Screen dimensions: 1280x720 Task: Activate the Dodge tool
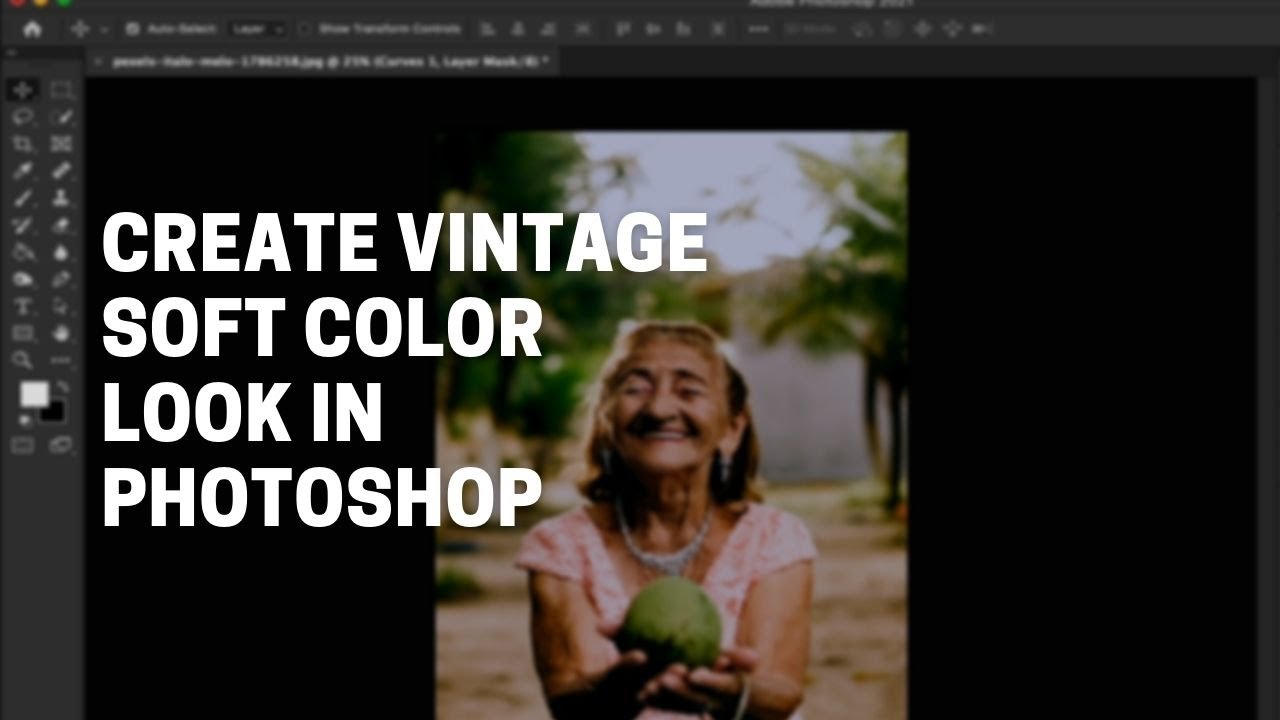point(23,279)
